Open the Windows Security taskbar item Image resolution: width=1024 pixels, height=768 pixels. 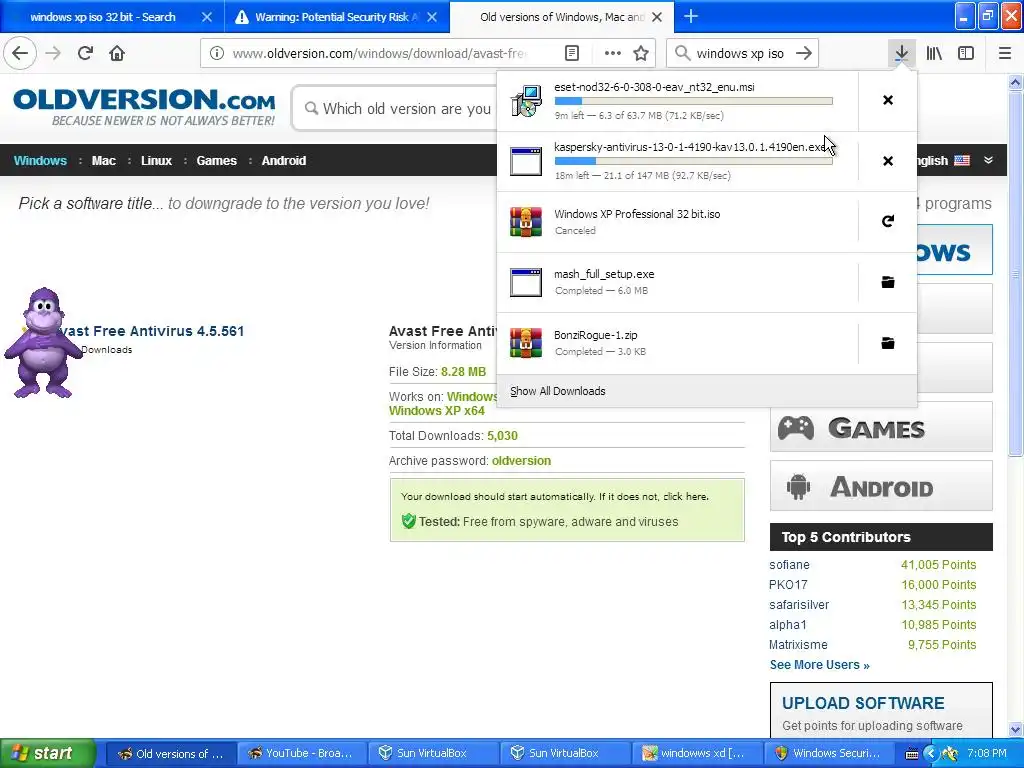[x=827, y=753]
